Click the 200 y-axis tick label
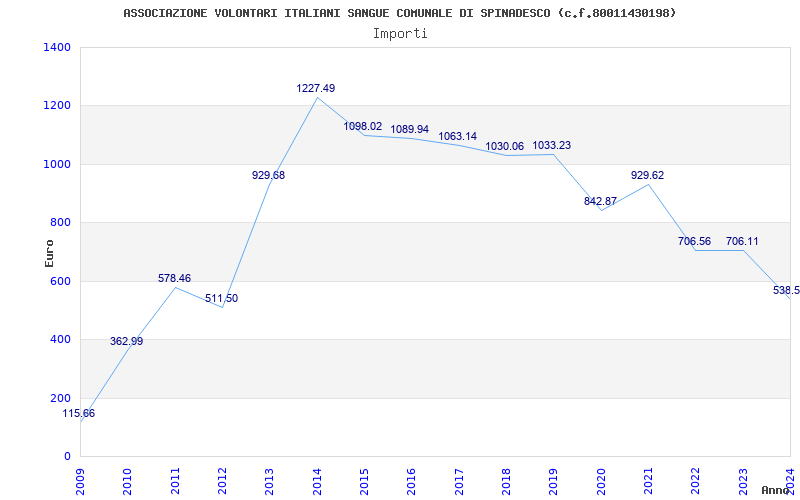Viewport: 800px width, 500px height. [60, 398]
